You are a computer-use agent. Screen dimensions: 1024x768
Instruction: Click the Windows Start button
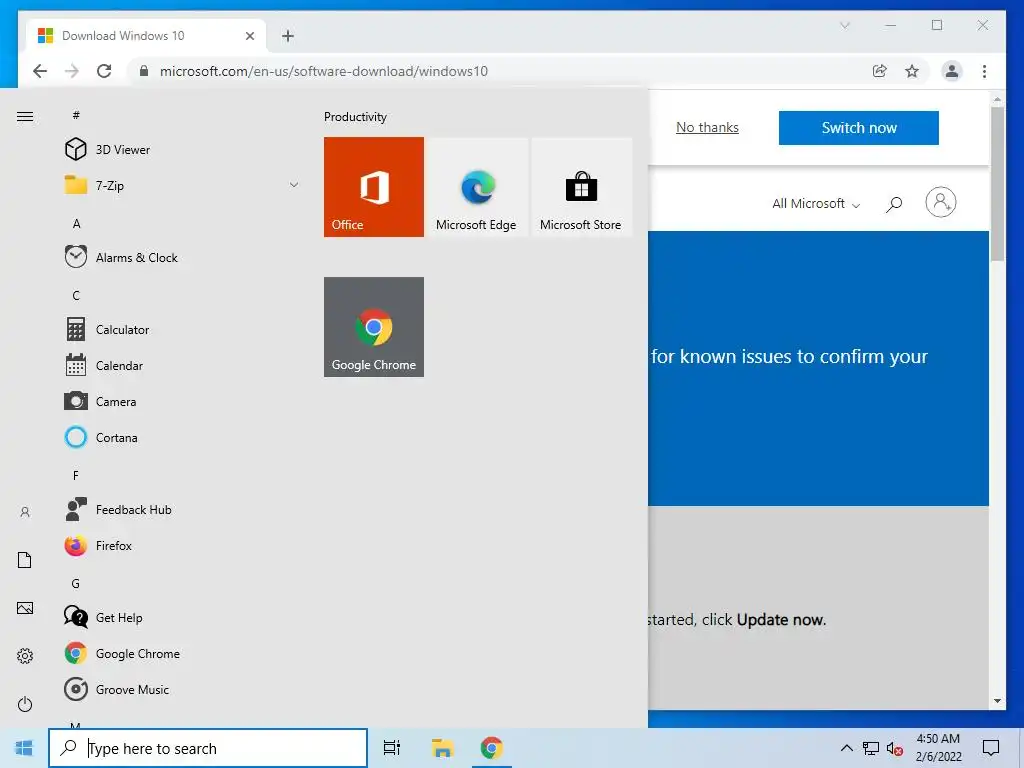pyautogui.click(x=24, y=748)
